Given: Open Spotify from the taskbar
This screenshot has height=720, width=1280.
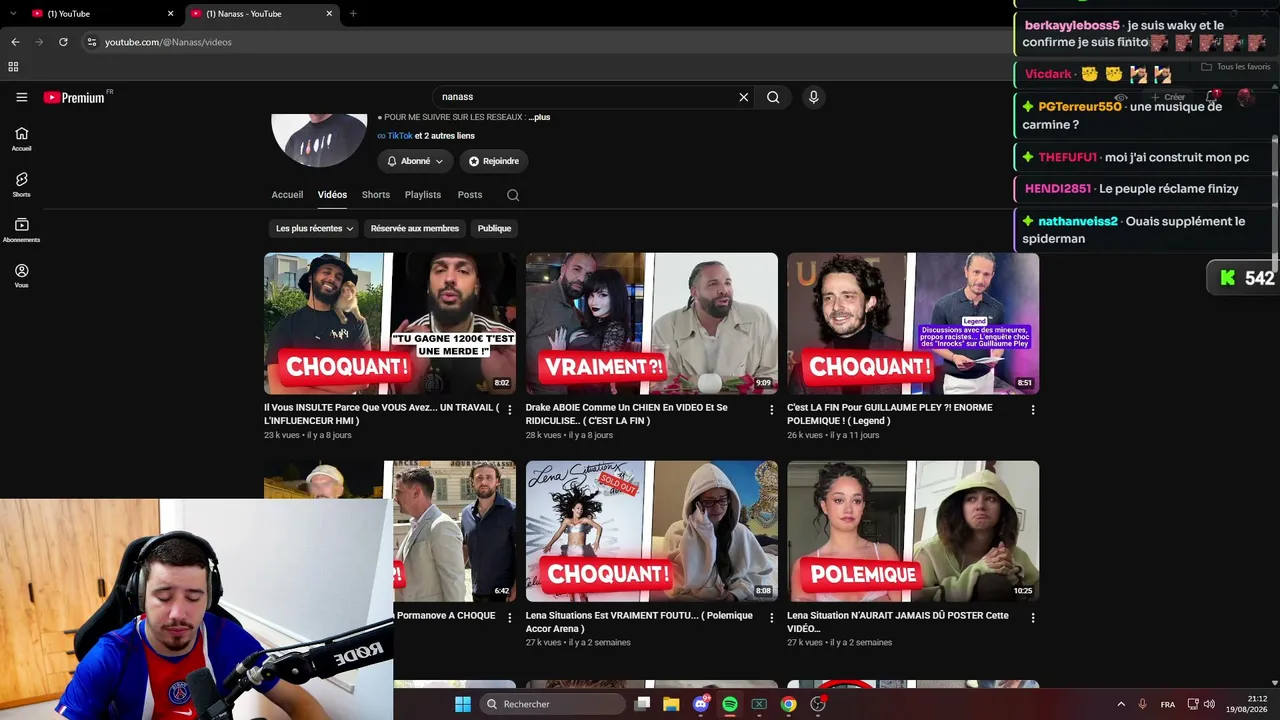Looking at the screenshot, I should click(x=730, y=704).
